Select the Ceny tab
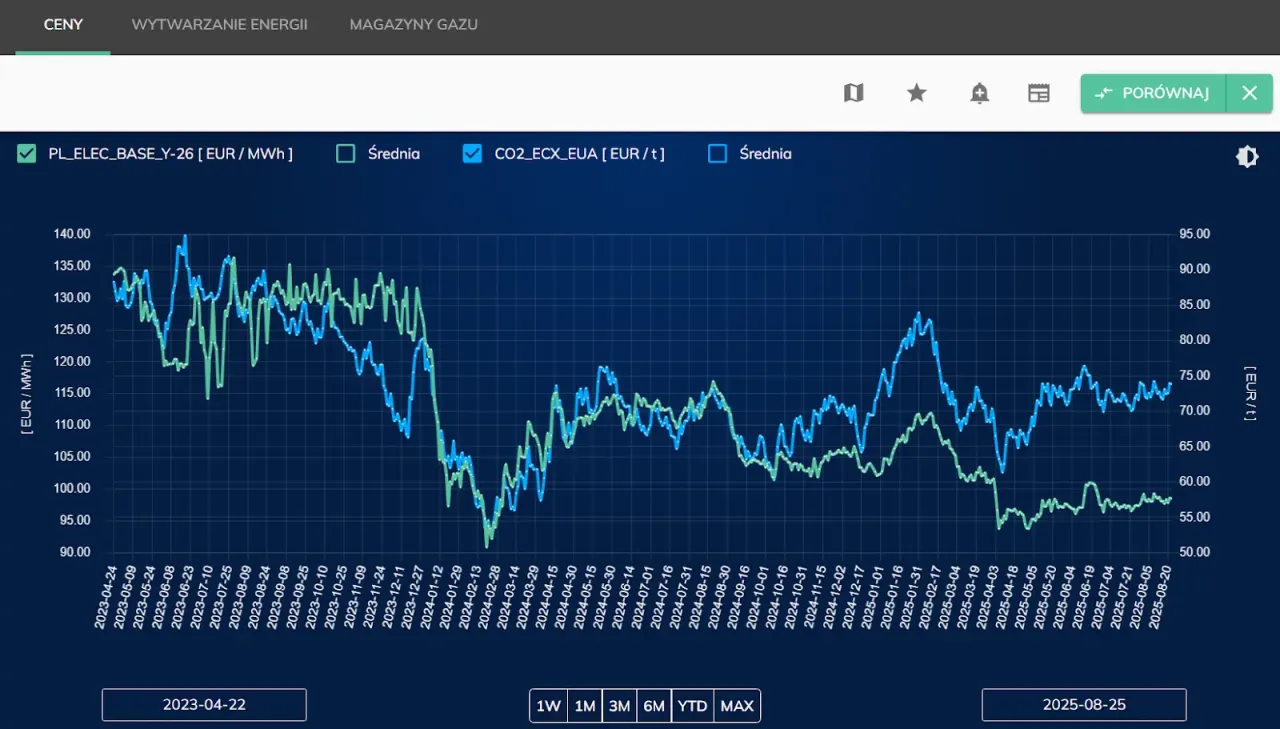Viewport: 1280px width, 729px height. tap(63, 24)
